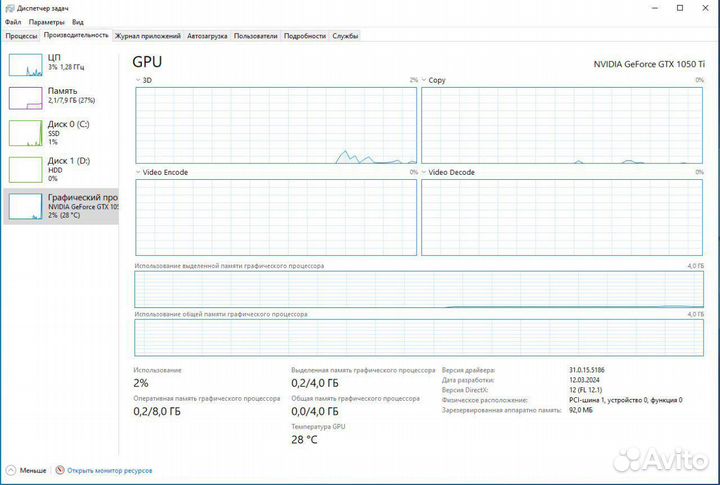The height and width of the screenshot is (485, 720).
Task: Click the Открыть монитор ресурсов link
Action: [x=109, y=471]
